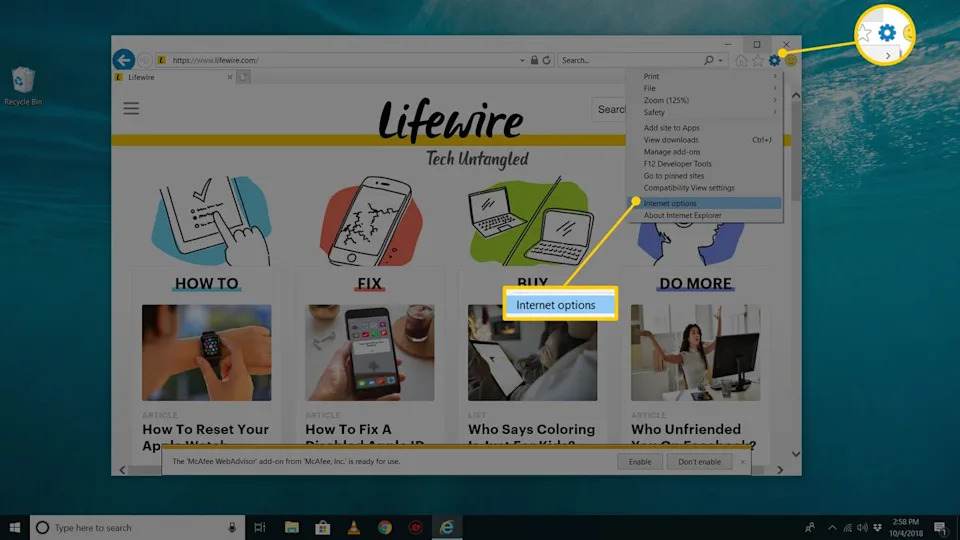This screenshot has height=540, width=960.
Task: Click the Favorites star icon
Action: tap(757, 61)
